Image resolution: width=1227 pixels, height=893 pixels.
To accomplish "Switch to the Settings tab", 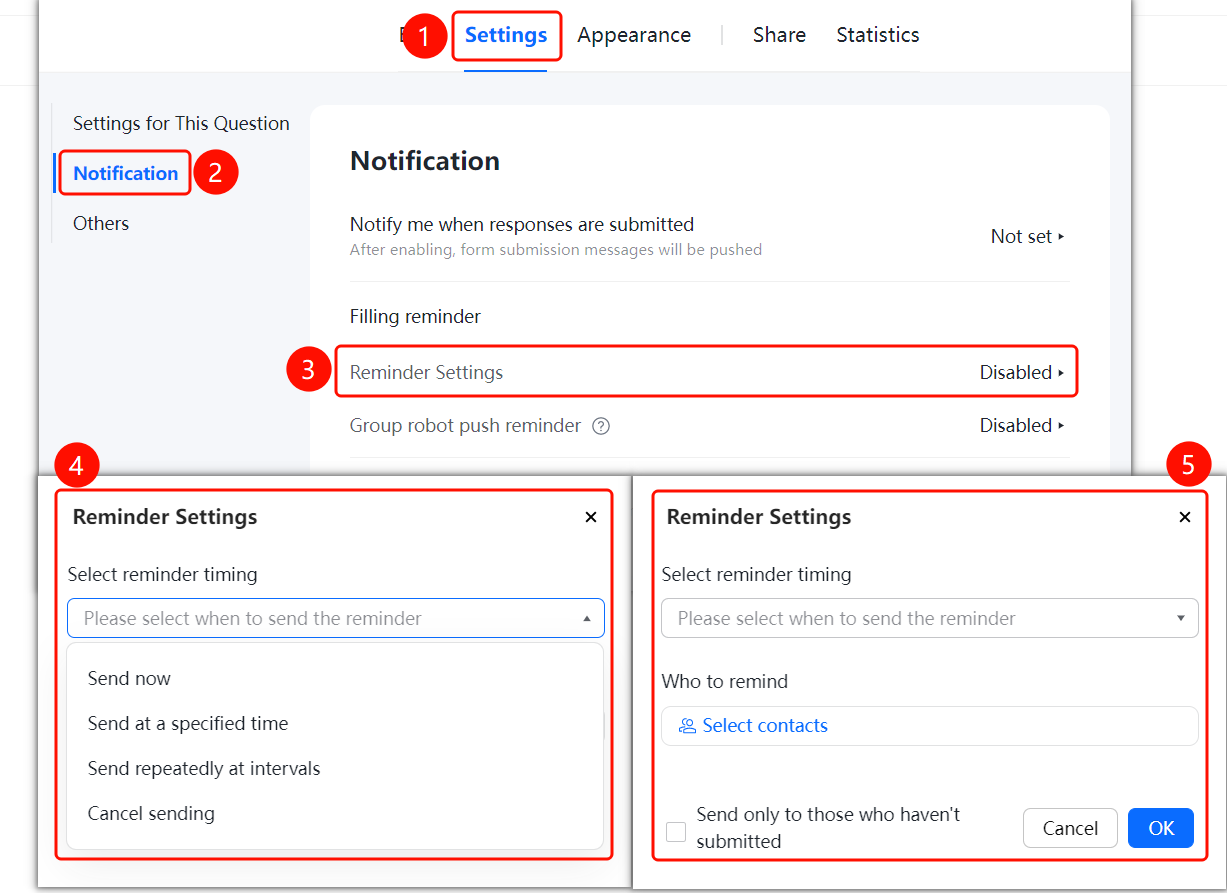I will click(506, 35).
